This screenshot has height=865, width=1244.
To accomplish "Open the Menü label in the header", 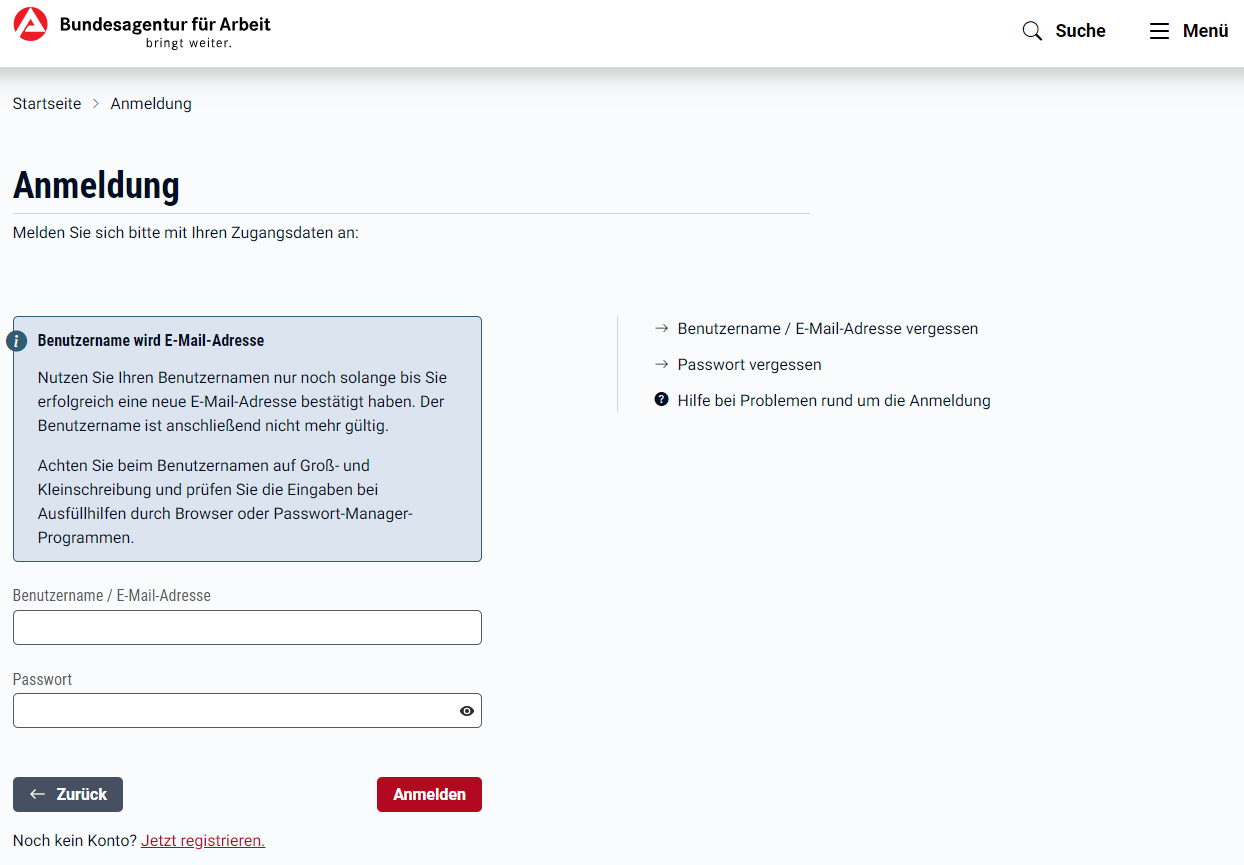I will click(x=1205, y=31).
